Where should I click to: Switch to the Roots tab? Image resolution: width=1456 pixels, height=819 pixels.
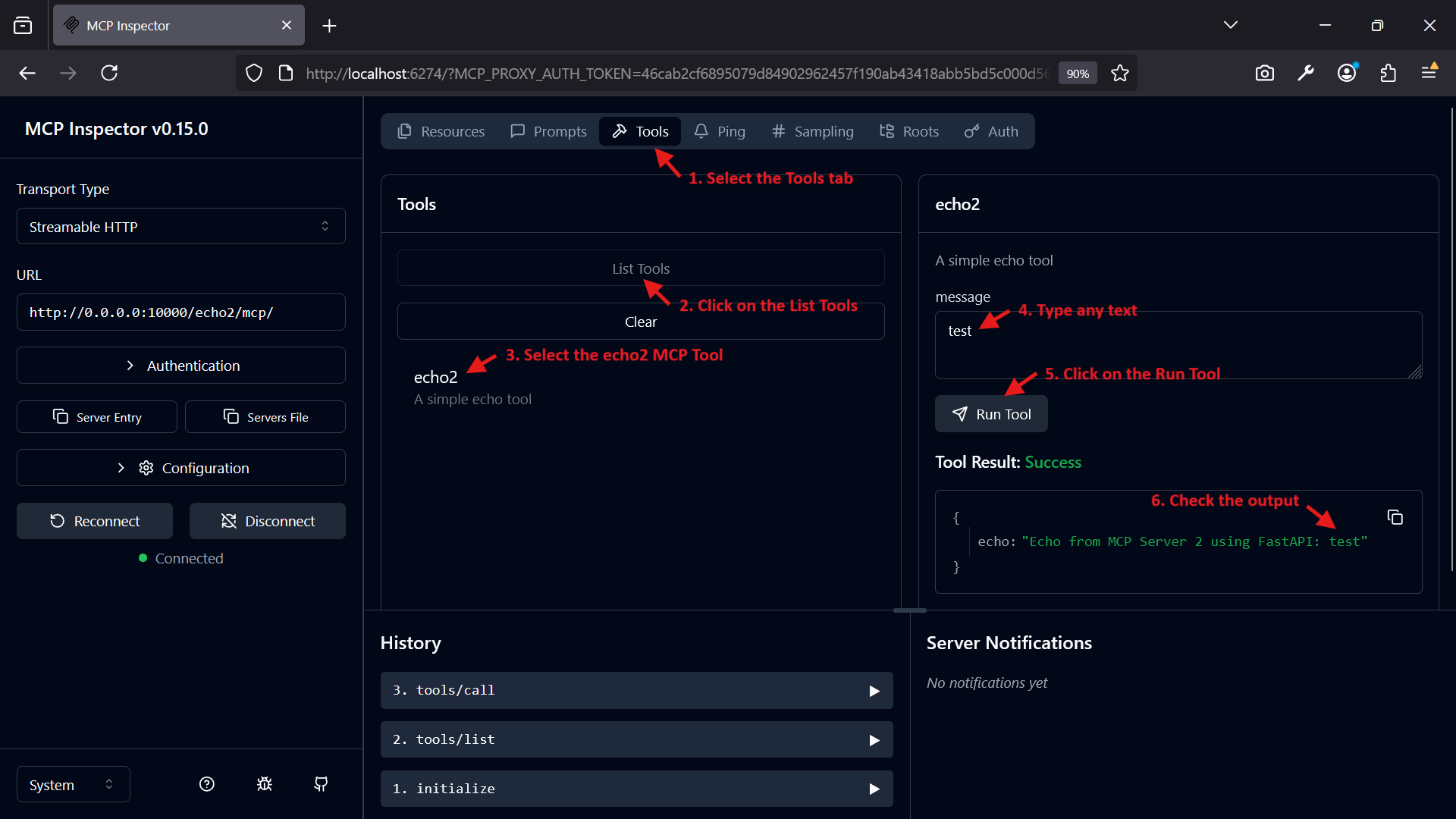pyautogui.click(x=909, y=131)
